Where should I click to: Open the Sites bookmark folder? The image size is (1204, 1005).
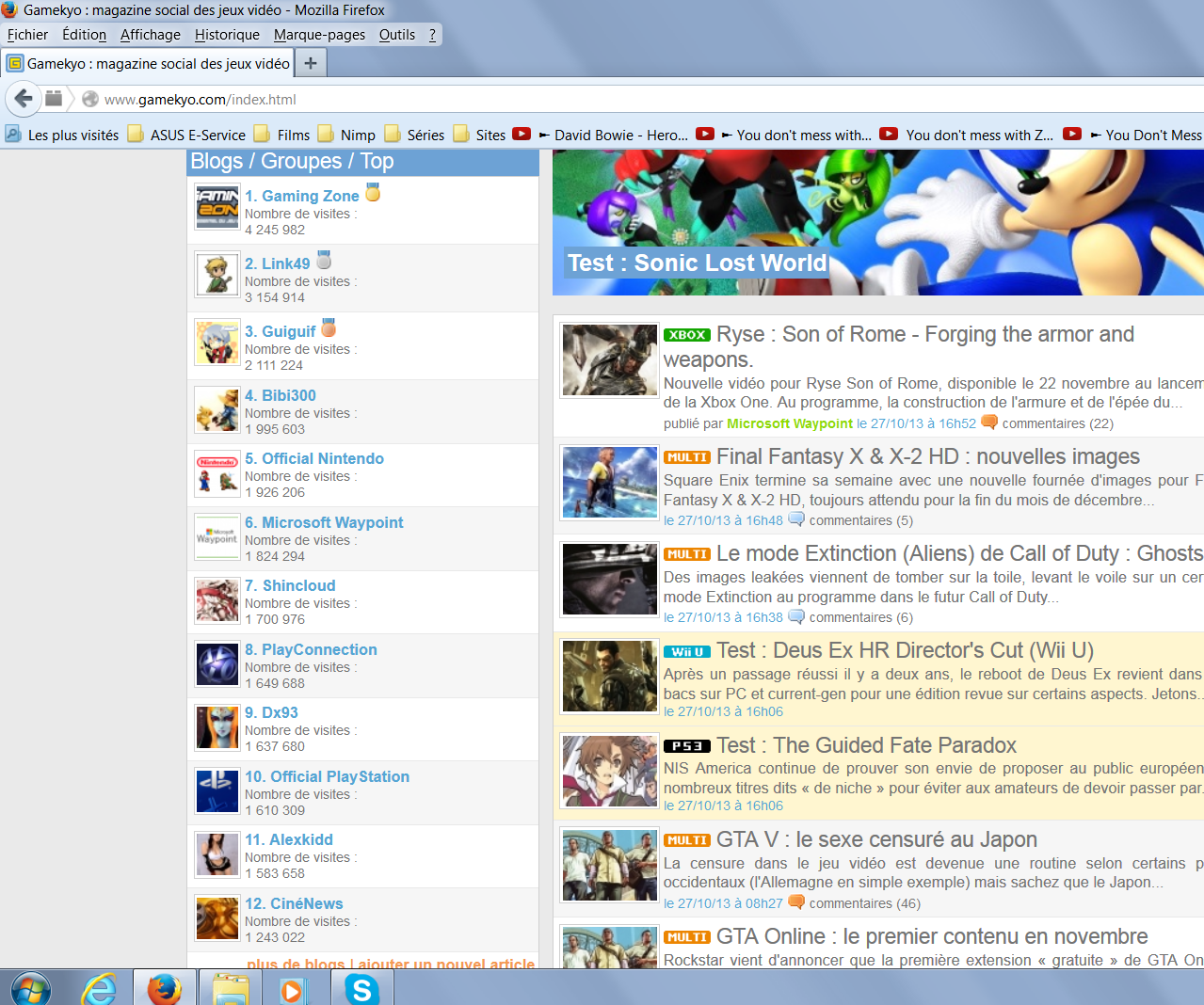click(x=479, y=135)
